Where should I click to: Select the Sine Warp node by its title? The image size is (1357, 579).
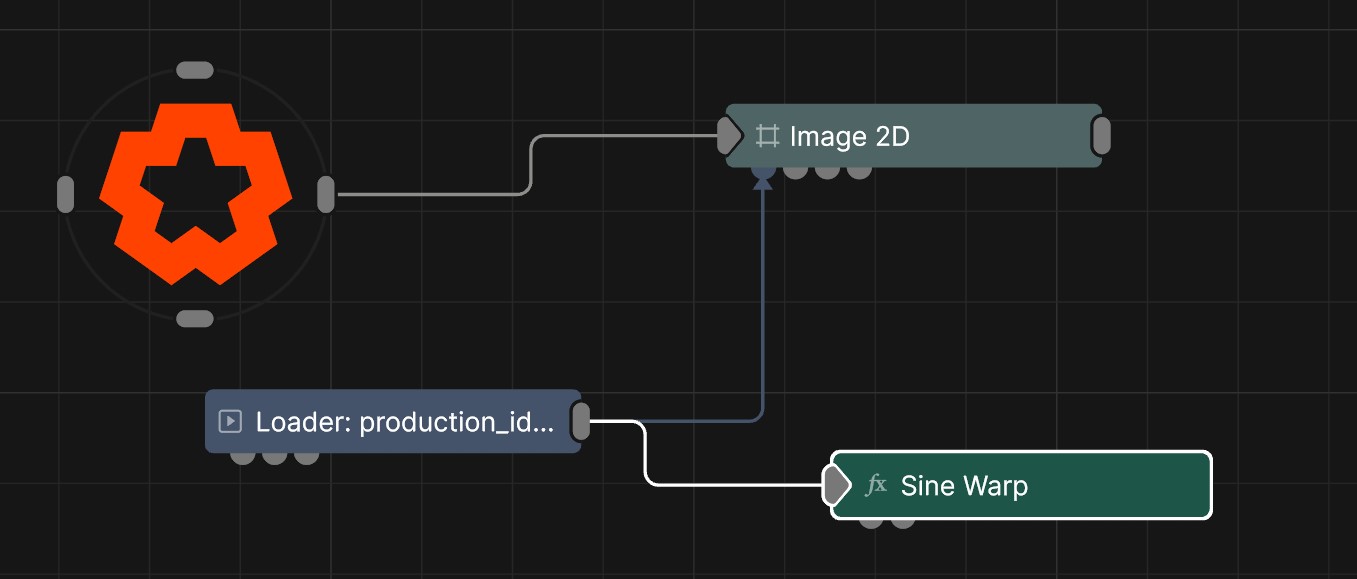pyautogui.click(x=964, y=486)
